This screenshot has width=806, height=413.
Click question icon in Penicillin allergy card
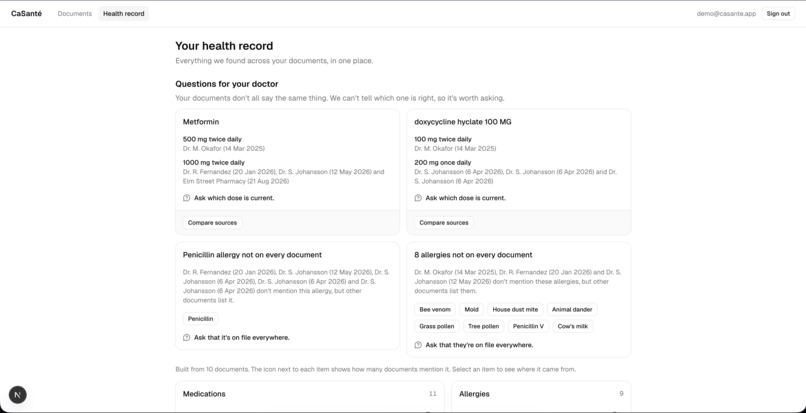point(187,338)
